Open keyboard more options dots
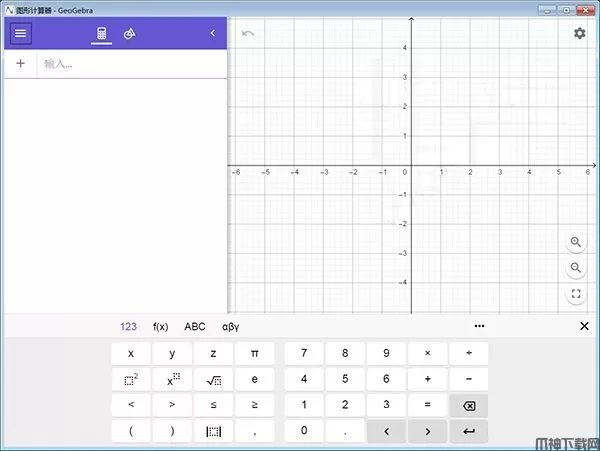Image resolution: width=600 pixels, height=451 pixels. tap(479, 326)
